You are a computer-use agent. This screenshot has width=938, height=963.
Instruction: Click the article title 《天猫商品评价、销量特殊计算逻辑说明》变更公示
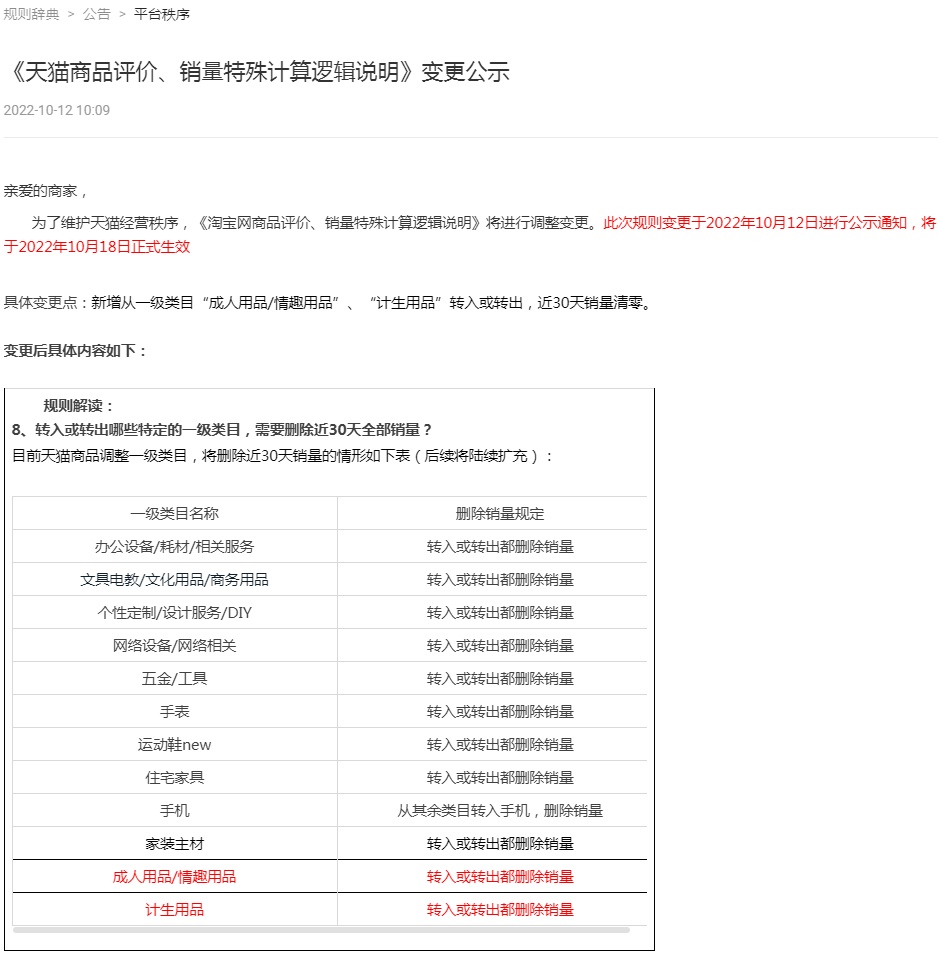coord(257,72)
